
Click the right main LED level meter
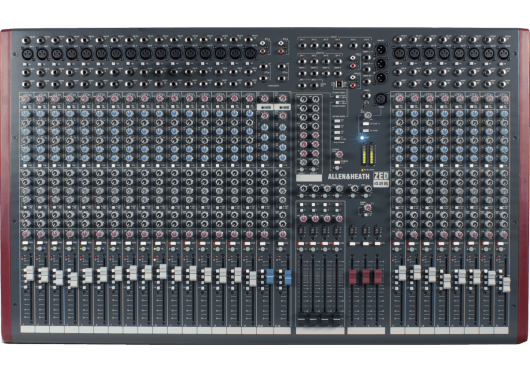(371, 154)
